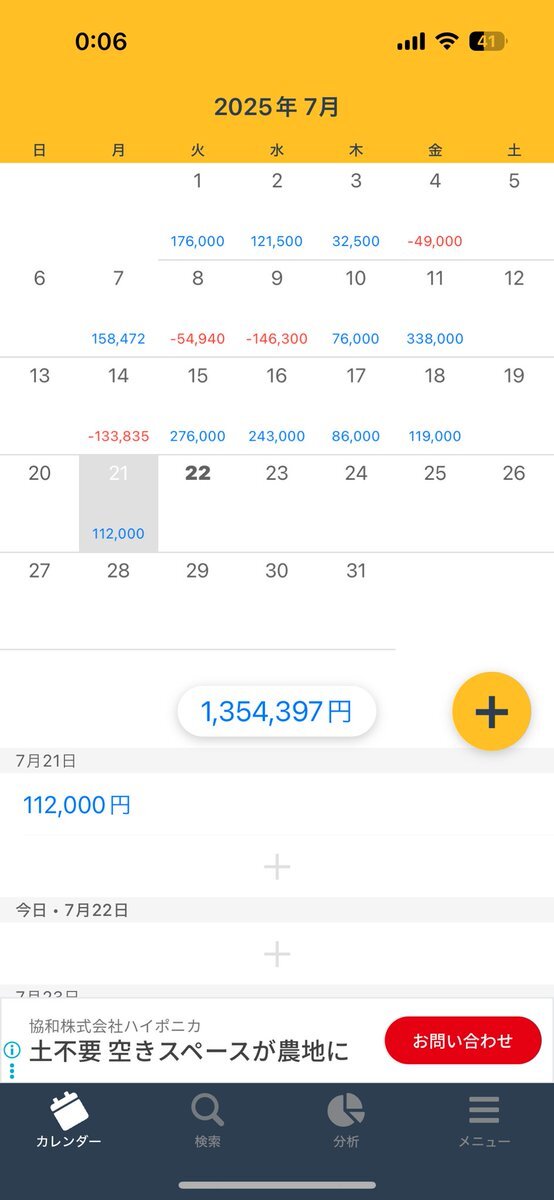Select July 9 showing -146,300
The image size is (554, 1200).
[x=277, y=308]
